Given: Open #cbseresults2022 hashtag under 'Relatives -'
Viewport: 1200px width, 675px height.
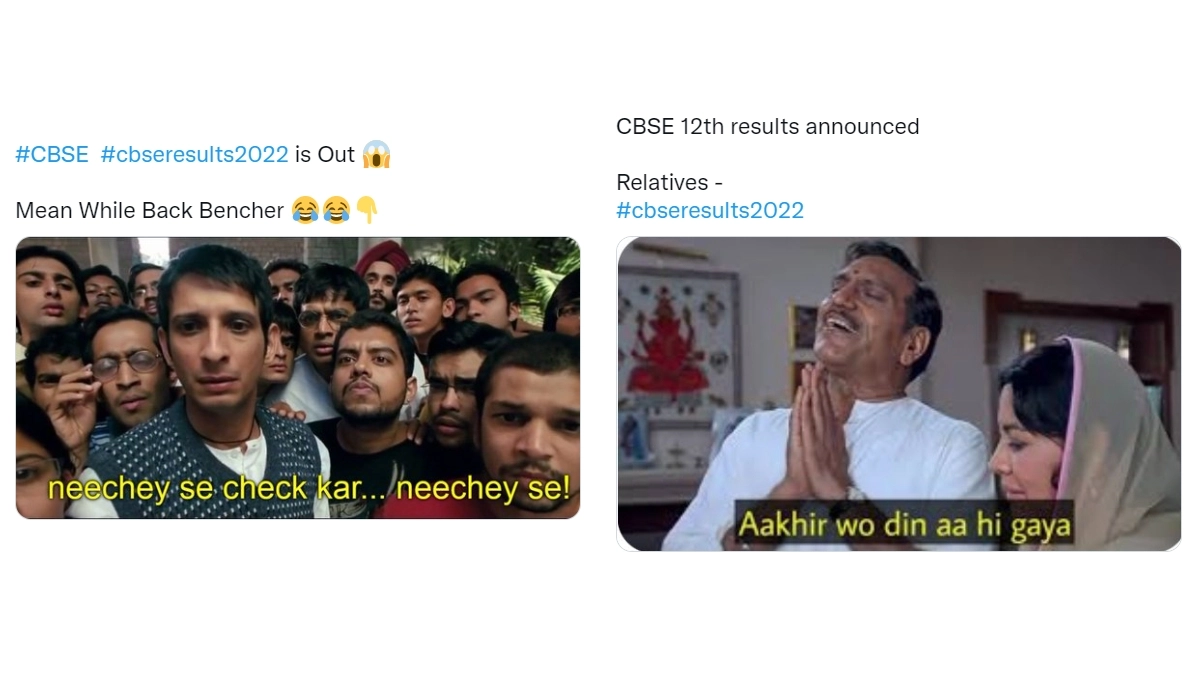Looking at the screenshot, I should pyautogui.click(x=709, y=211).
